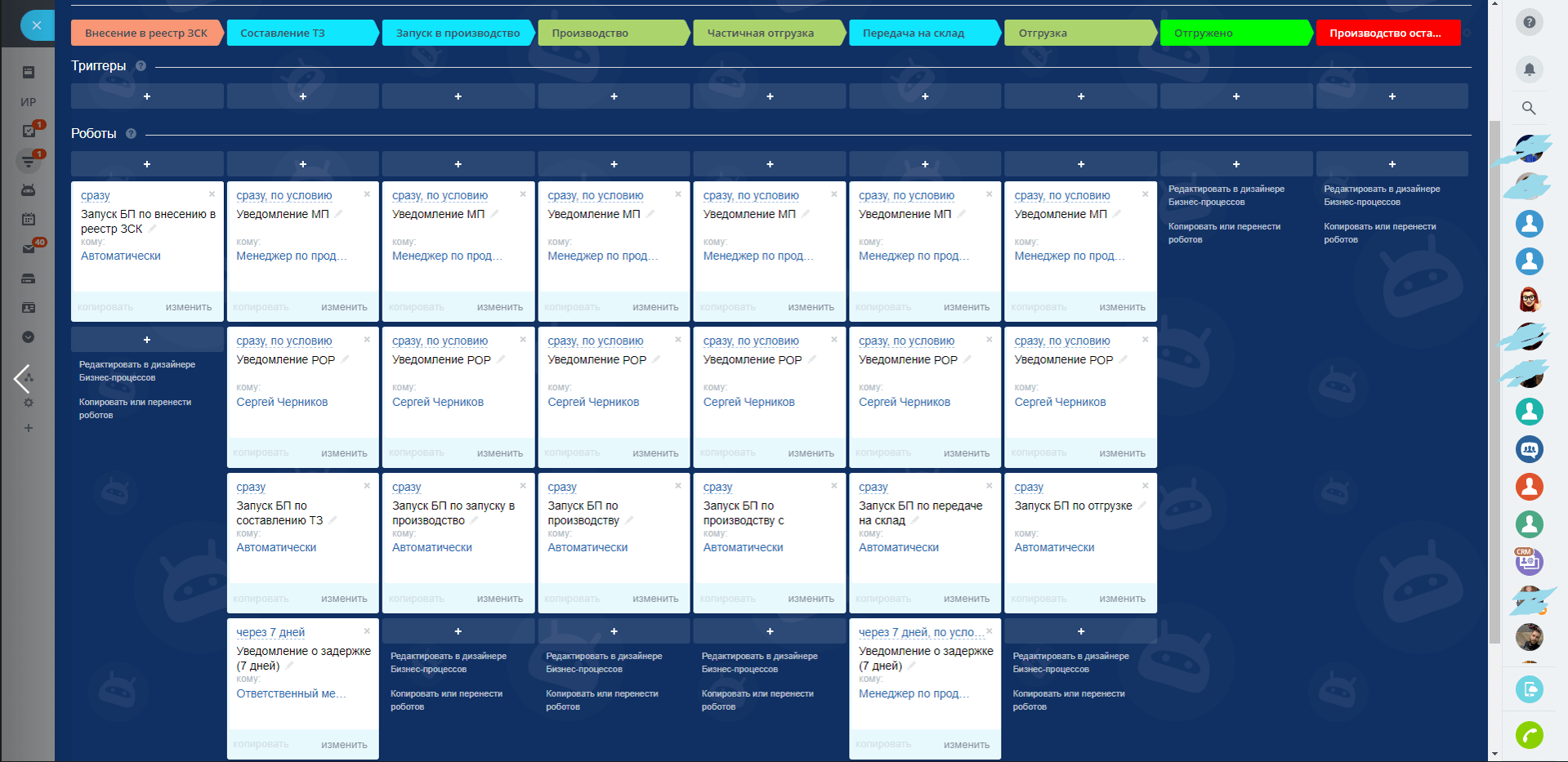Open notifications bell in right panel
Image resolution: width=1568 pixels, height=762 pixels.
pos(1529,69)
